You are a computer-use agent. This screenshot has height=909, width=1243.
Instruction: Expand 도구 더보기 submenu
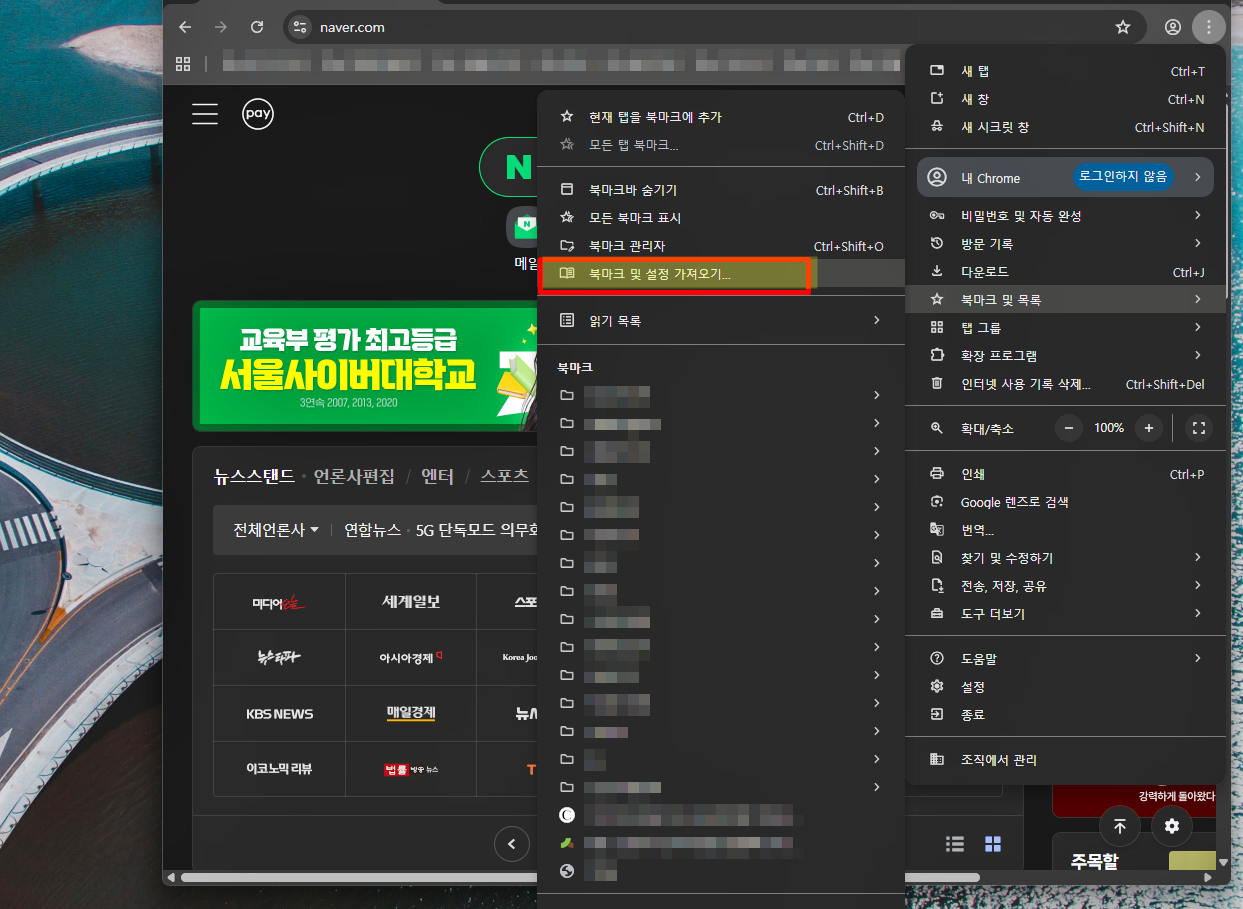(x=1067, y=614)
